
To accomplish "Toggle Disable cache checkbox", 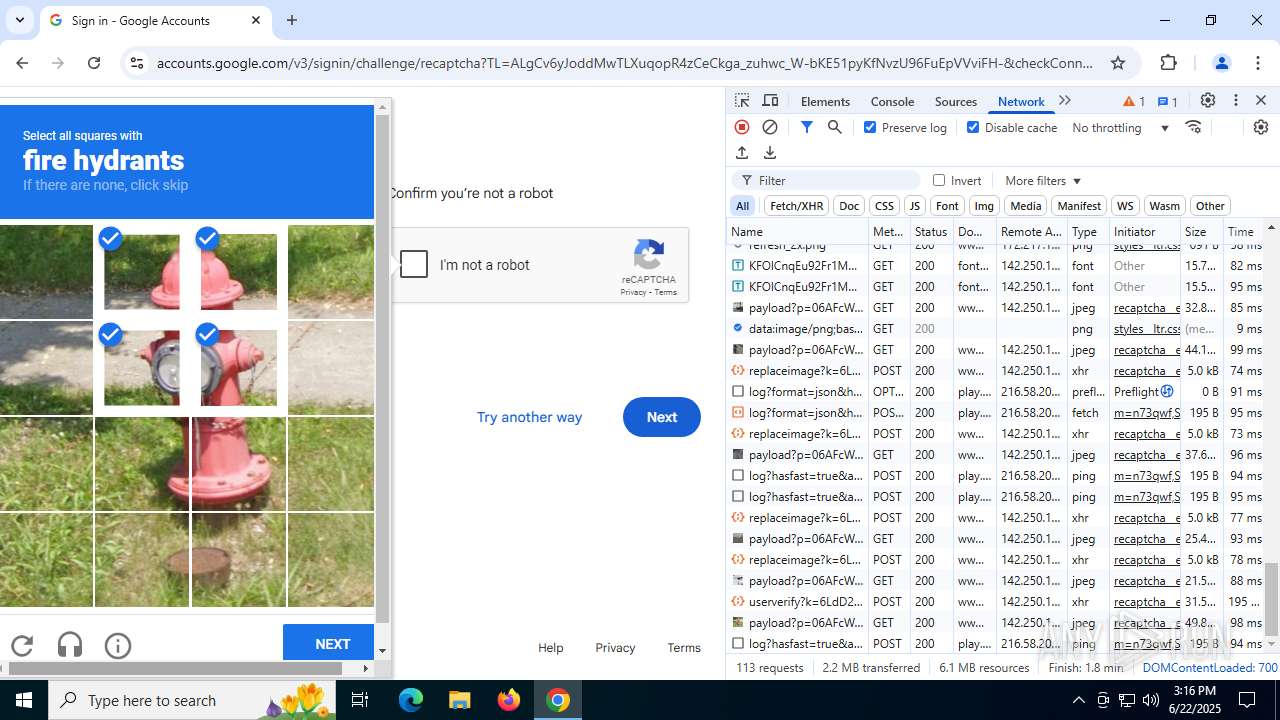I will pos(973,127).
